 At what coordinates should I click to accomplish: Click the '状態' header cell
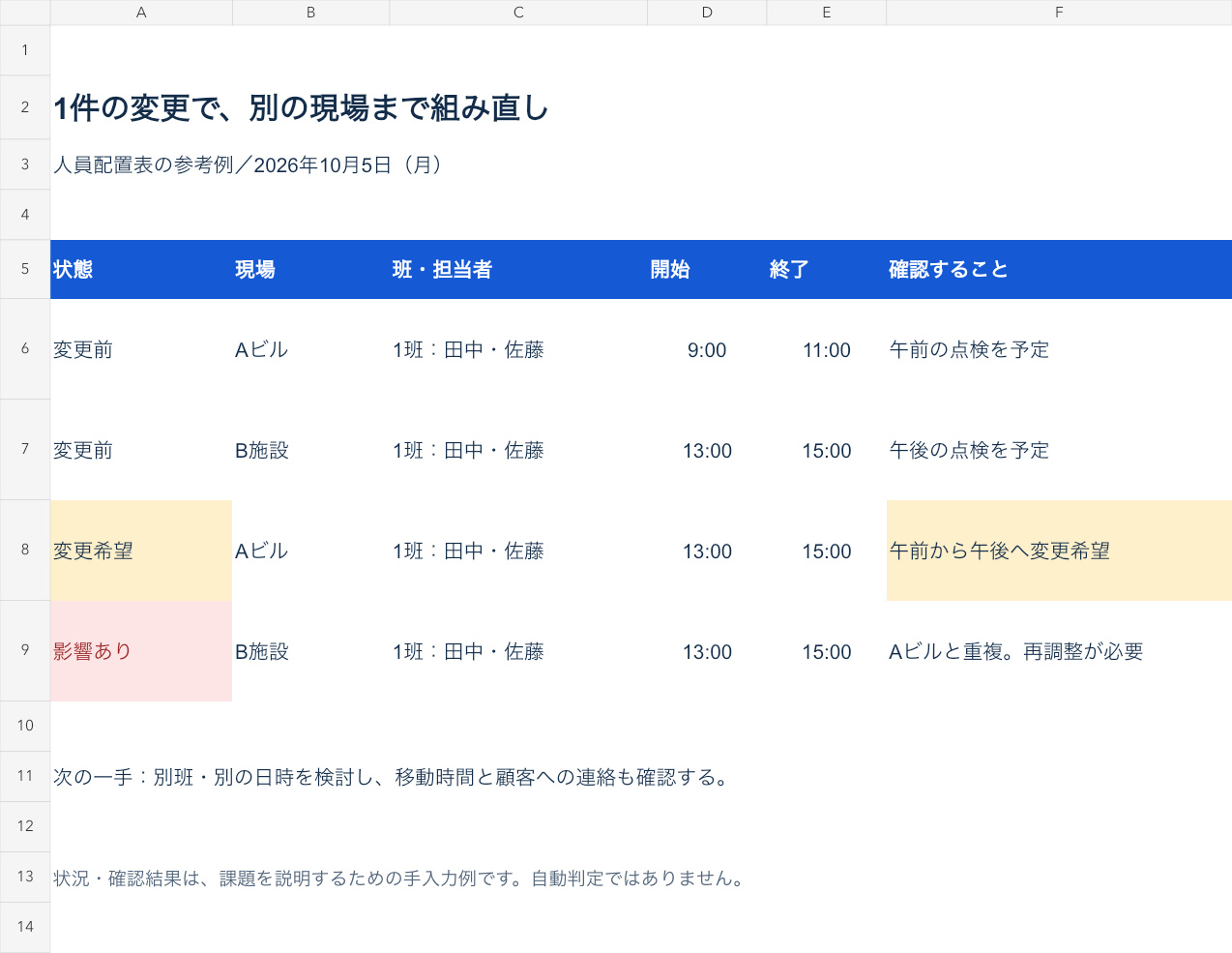[x=141, y=269]
